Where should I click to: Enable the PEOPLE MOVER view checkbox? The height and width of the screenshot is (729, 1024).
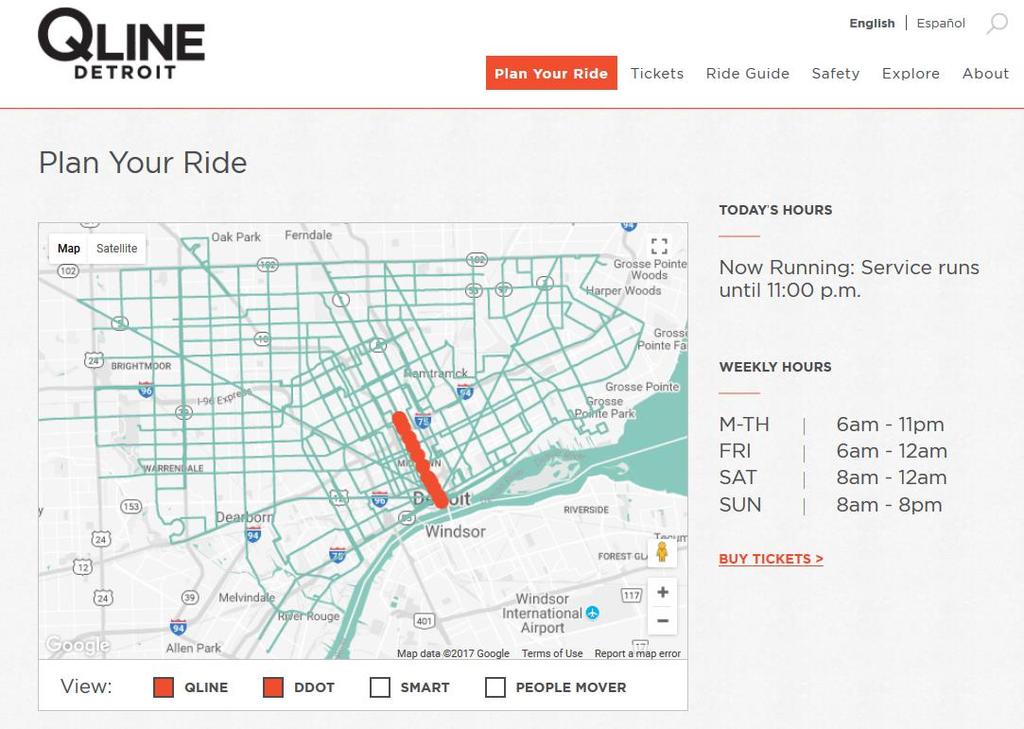[x=496, y=687]
